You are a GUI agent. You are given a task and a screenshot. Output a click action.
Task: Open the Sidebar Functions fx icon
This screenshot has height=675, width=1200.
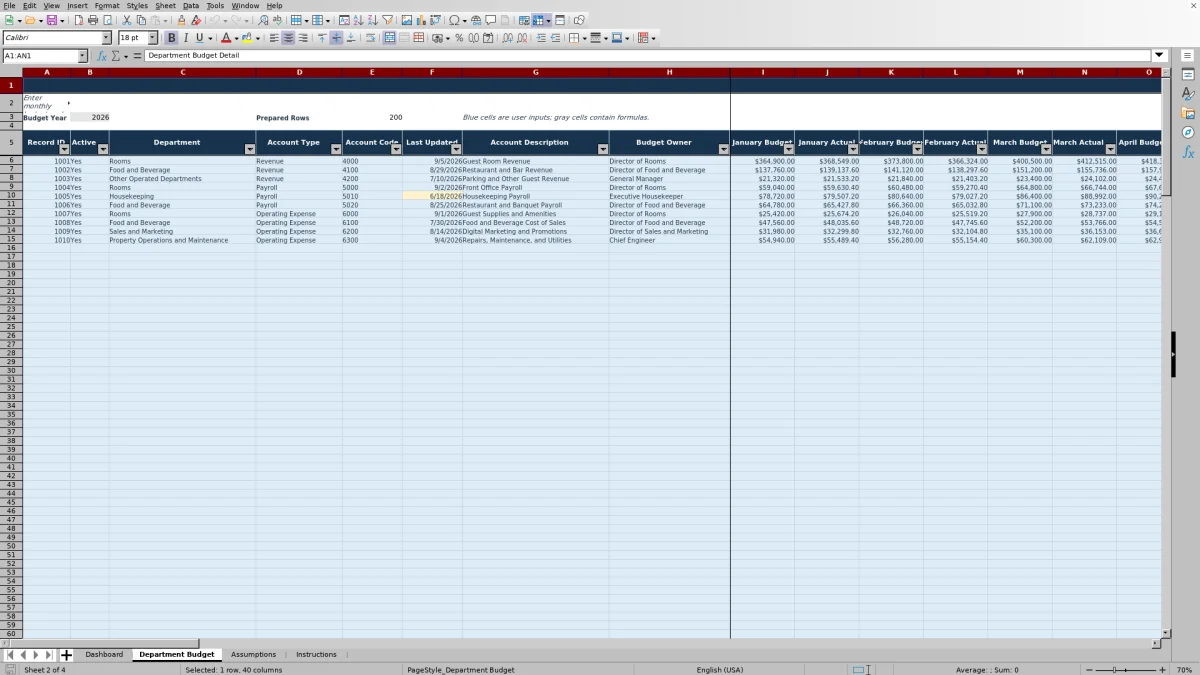coord(1188,152)
